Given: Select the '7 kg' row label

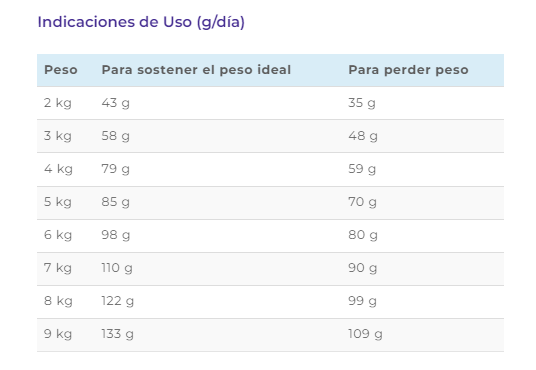Looking at the screenshot, I should pyautogui.click(x=58, y=268).
